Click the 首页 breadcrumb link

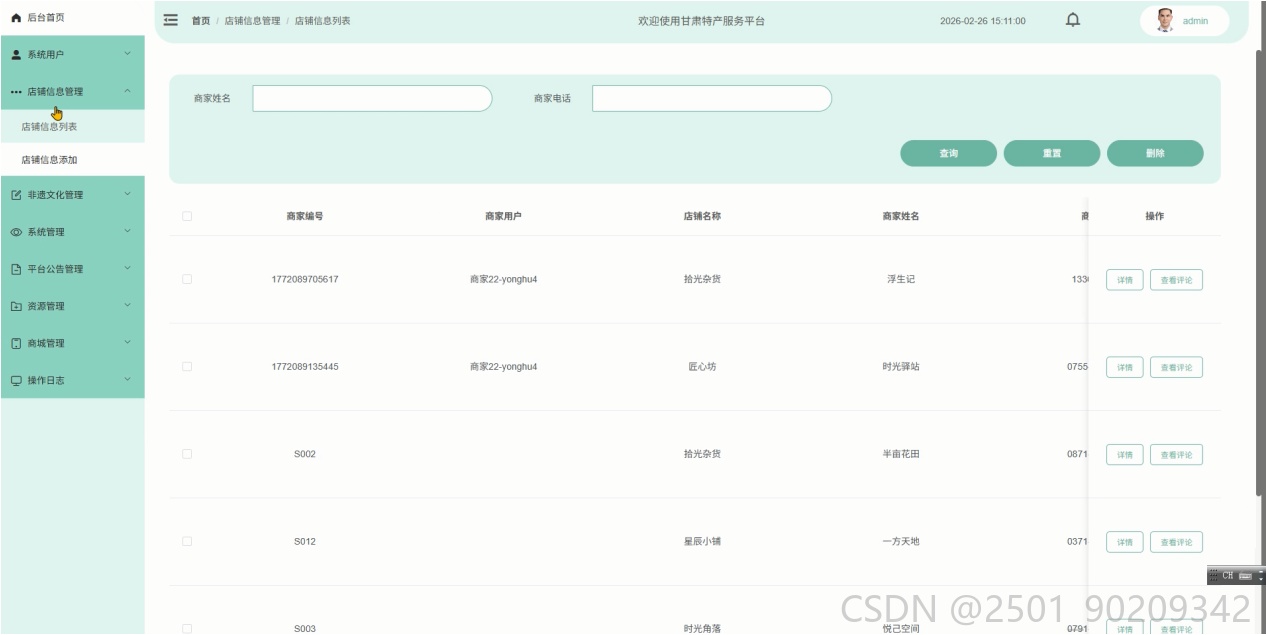[201, 21]
